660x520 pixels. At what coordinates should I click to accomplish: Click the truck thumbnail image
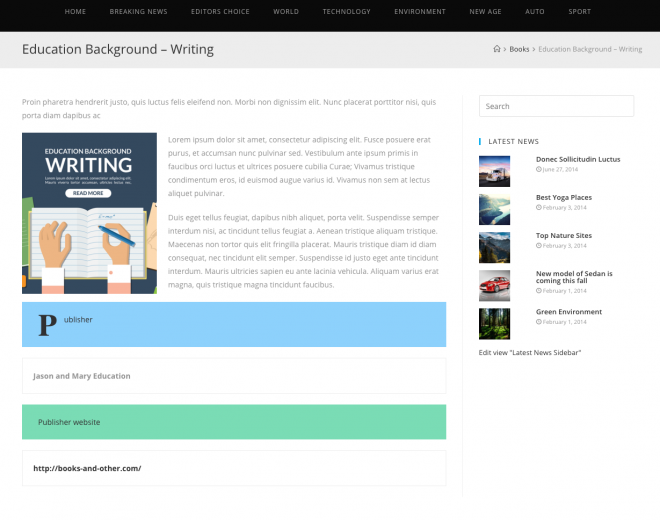point(494,171)
